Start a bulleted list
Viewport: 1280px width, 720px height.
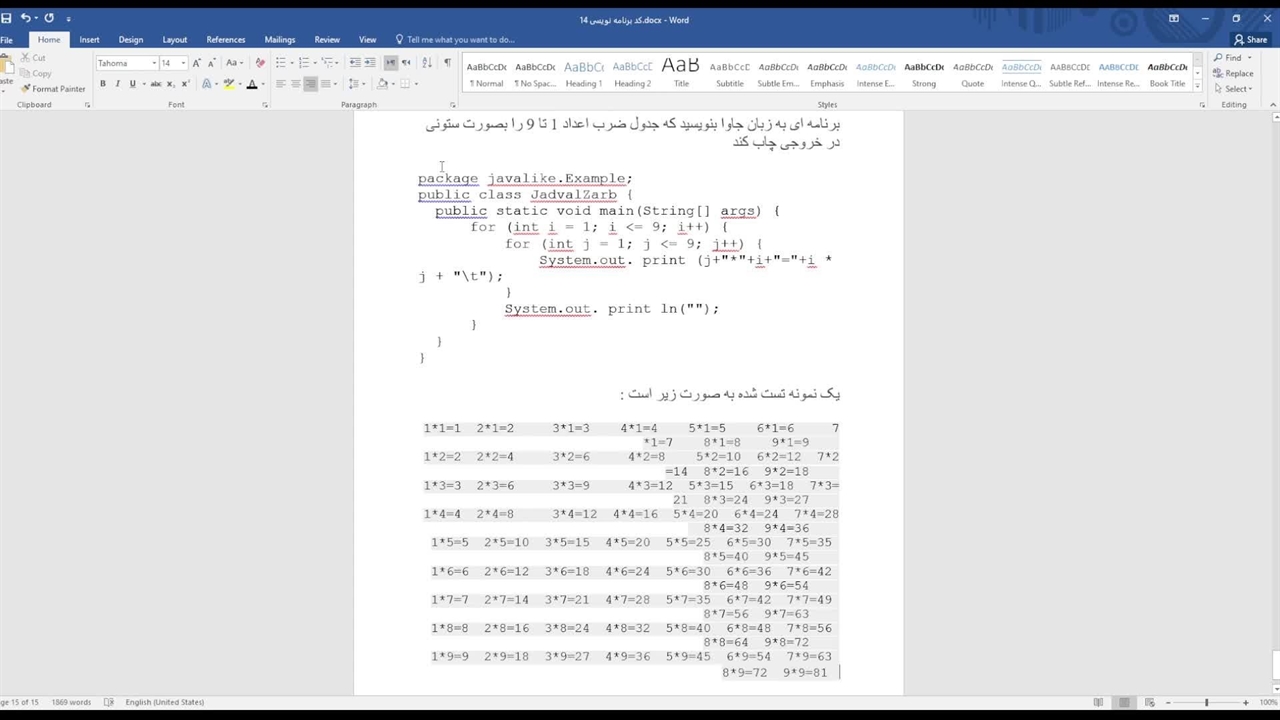pos(282,63)
